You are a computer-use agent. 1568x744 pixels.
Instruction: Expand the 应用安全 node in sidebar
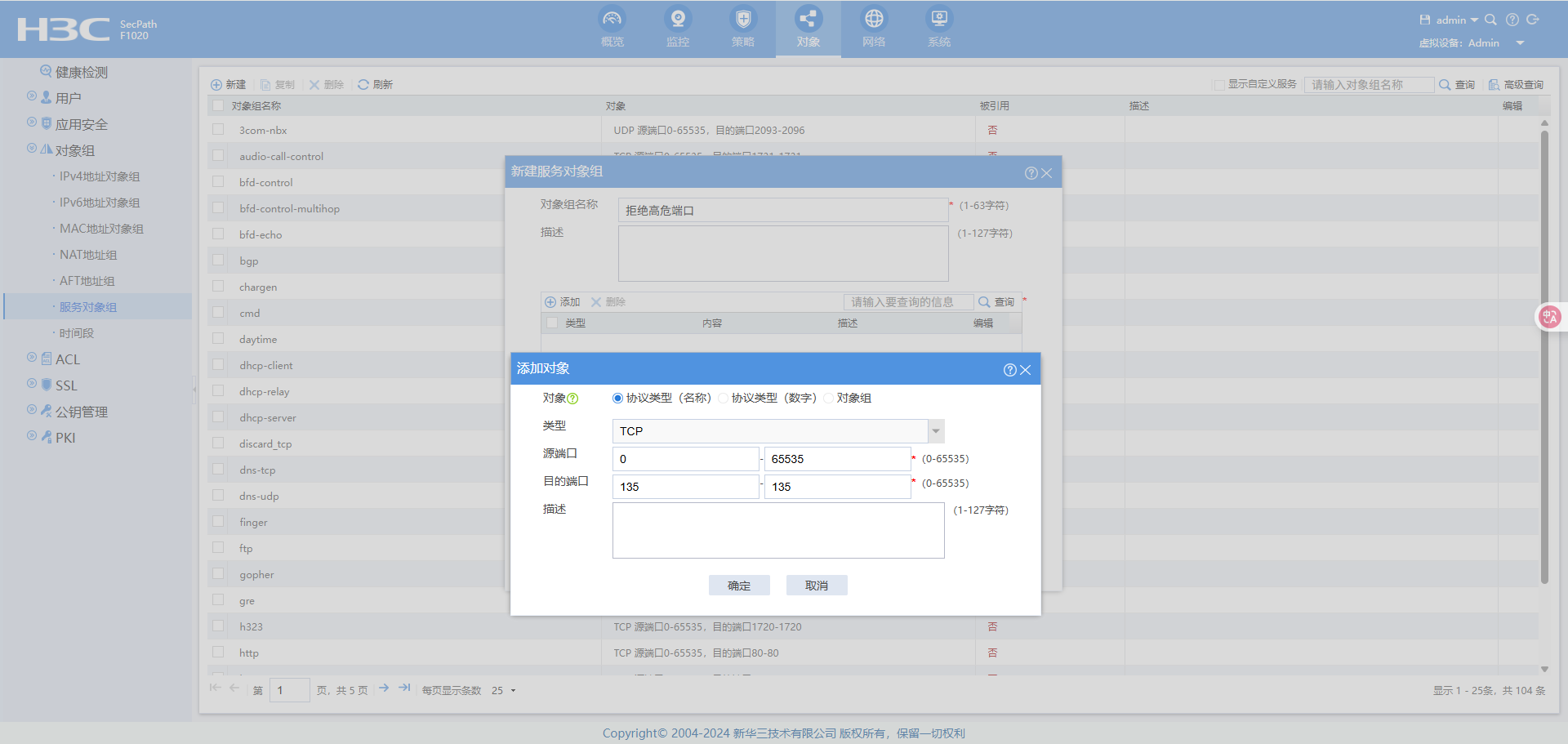(x=32, y=123)
